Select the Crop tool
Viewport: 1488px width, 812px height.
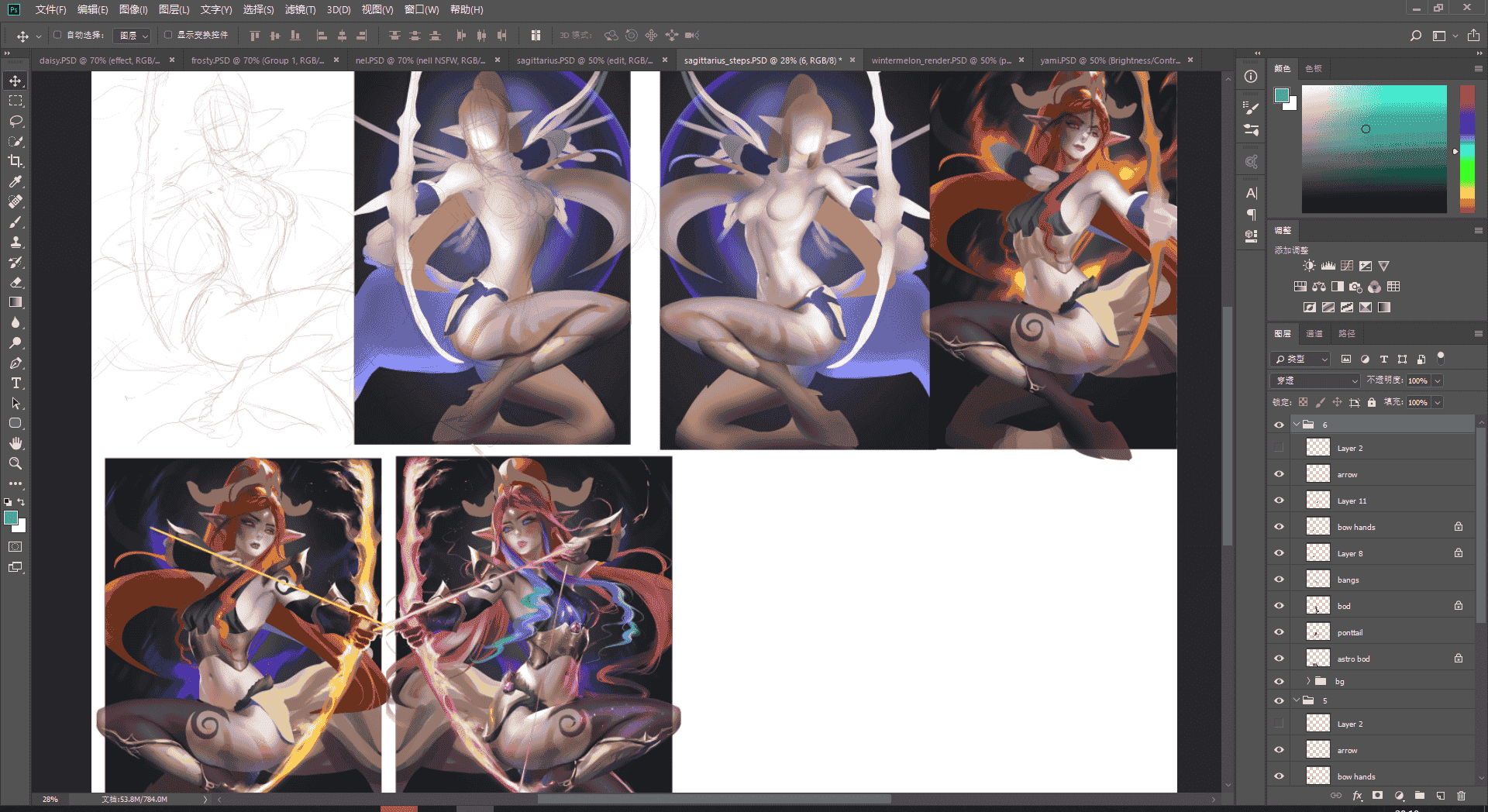(x=15, y=161)
